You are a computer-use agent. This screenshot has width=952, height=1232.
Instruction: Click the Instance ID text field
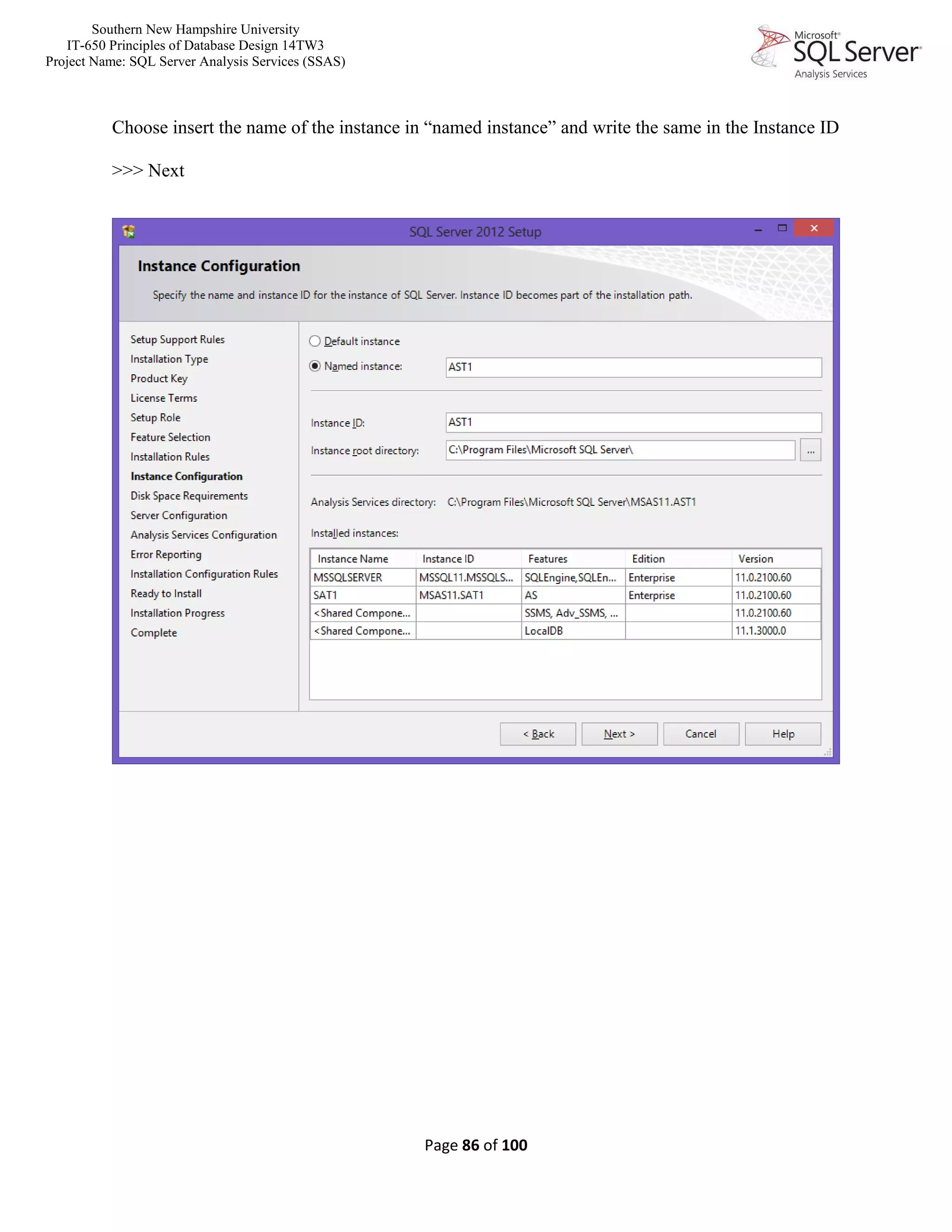pos(634,423)
